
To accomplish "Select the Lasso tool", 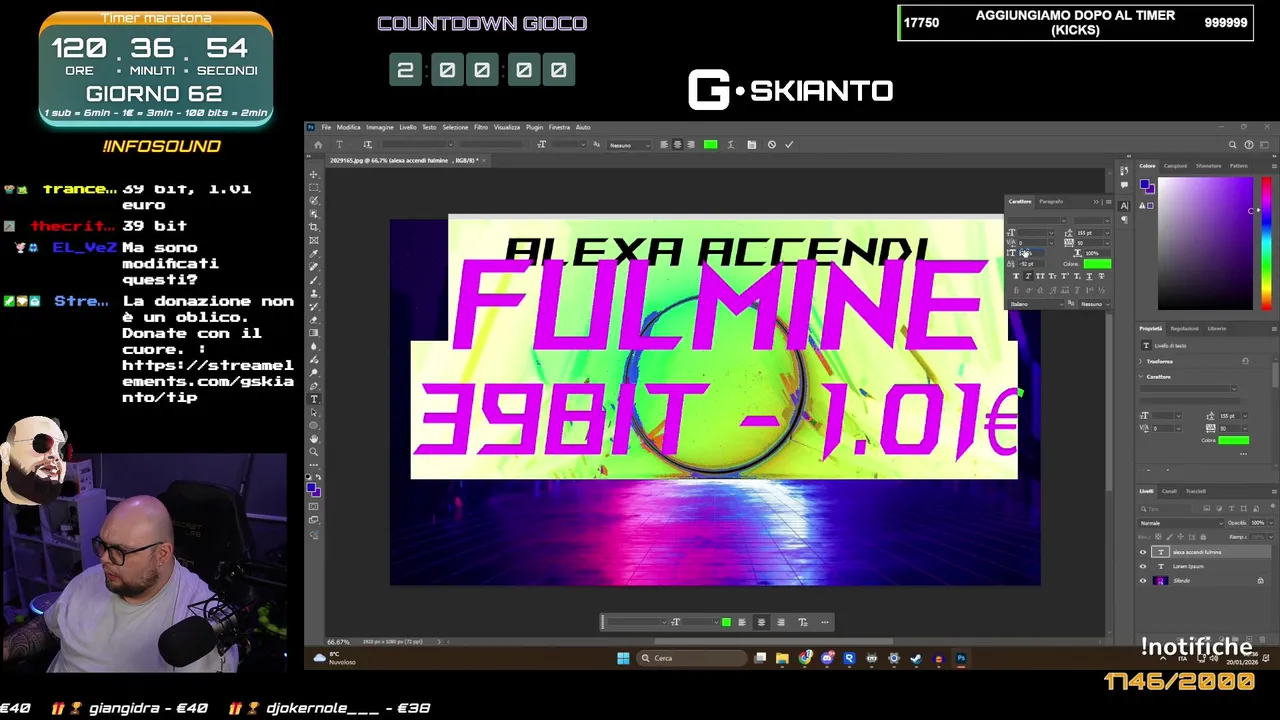I will click(313, 200).
